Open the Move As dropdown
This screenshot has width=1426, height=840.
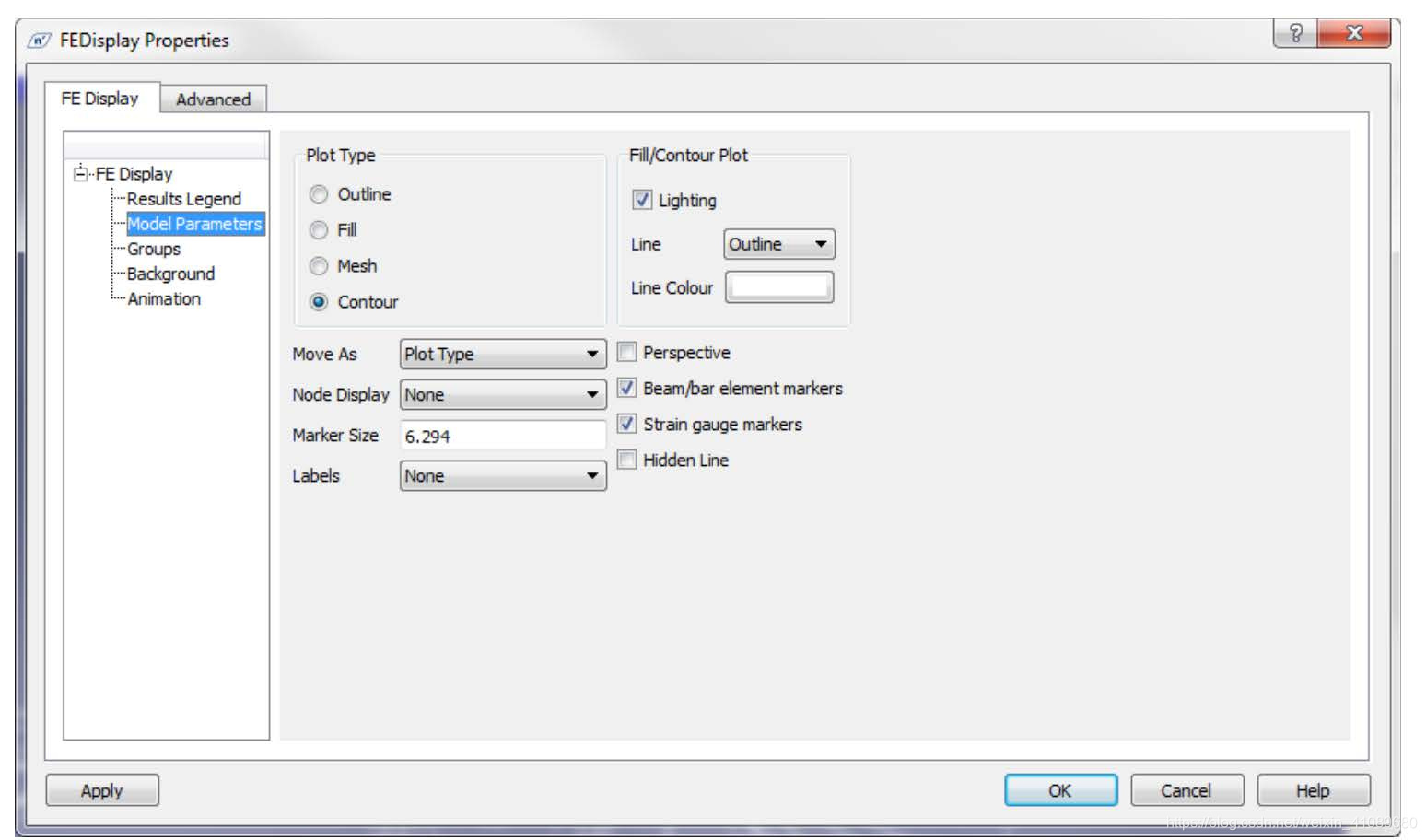pyautogui.click(x=501, y=354)
